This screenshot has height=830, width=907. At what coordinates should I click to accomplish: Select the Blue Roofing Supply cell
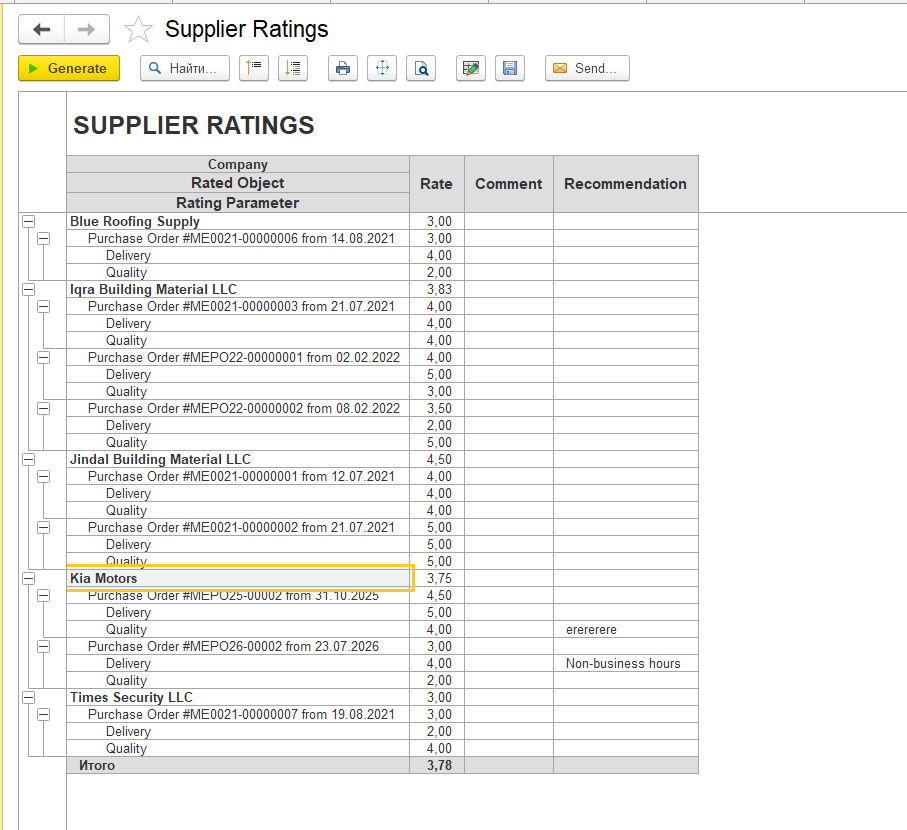(238, 222)
